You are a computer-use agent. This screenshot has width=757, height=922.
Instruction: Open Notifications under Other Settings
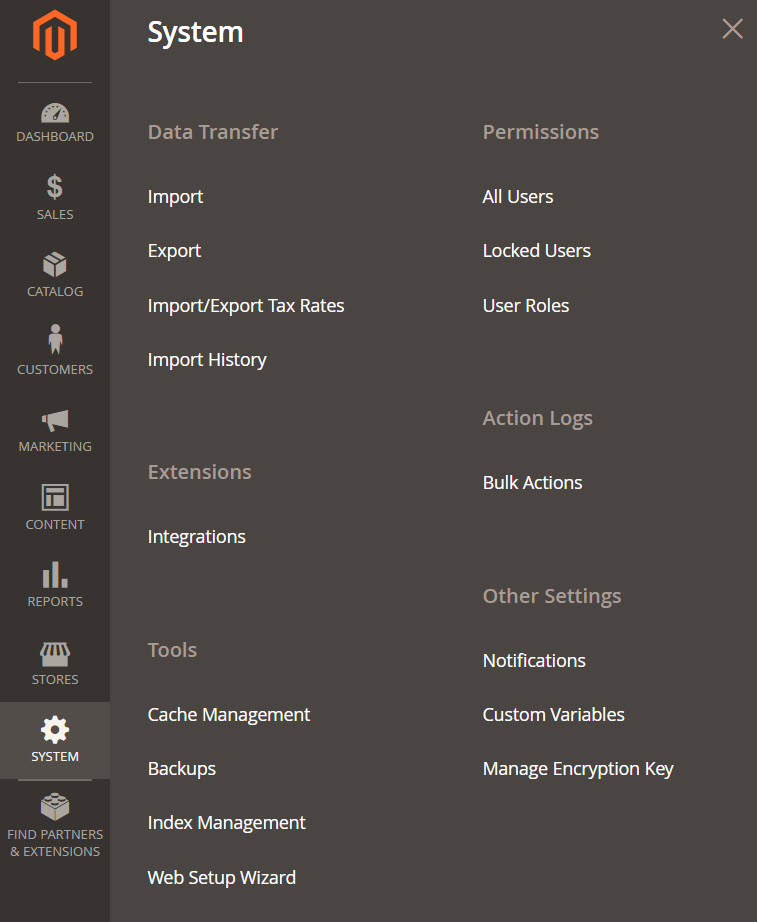(534, 660)
